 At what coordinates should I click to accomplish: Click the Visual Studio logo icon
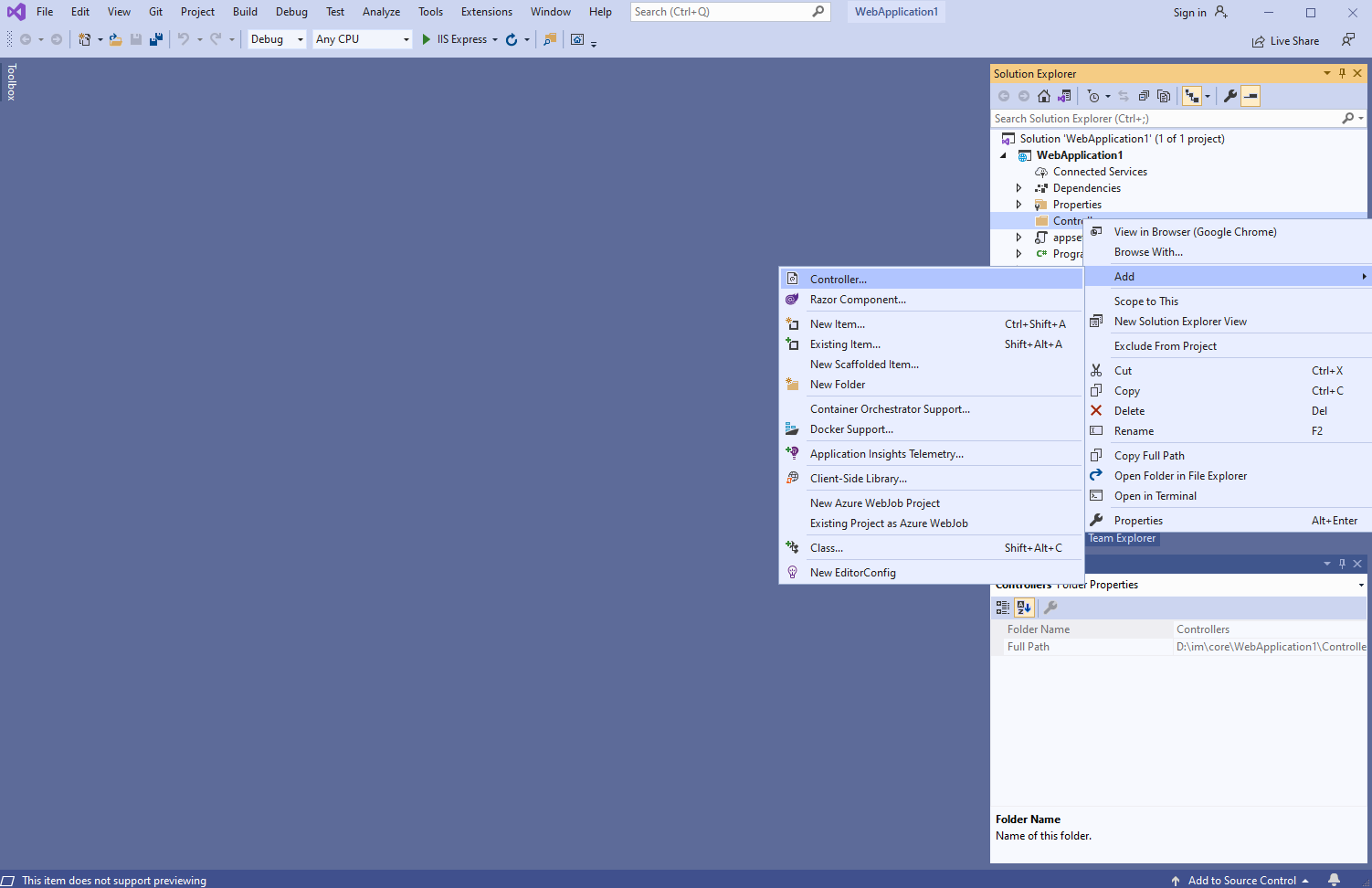coord(16,12)
